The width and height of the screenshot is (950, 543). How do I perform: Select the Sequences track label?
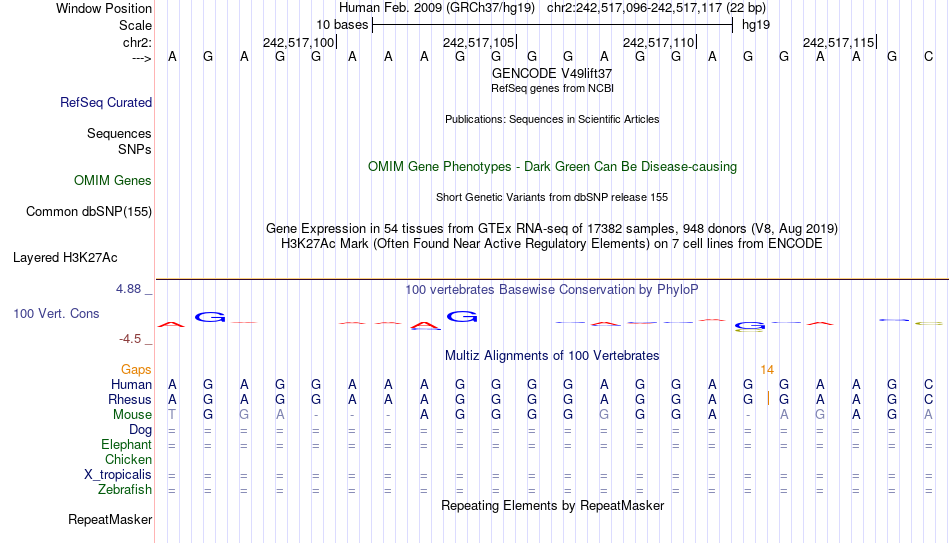[x=119, y=133]
